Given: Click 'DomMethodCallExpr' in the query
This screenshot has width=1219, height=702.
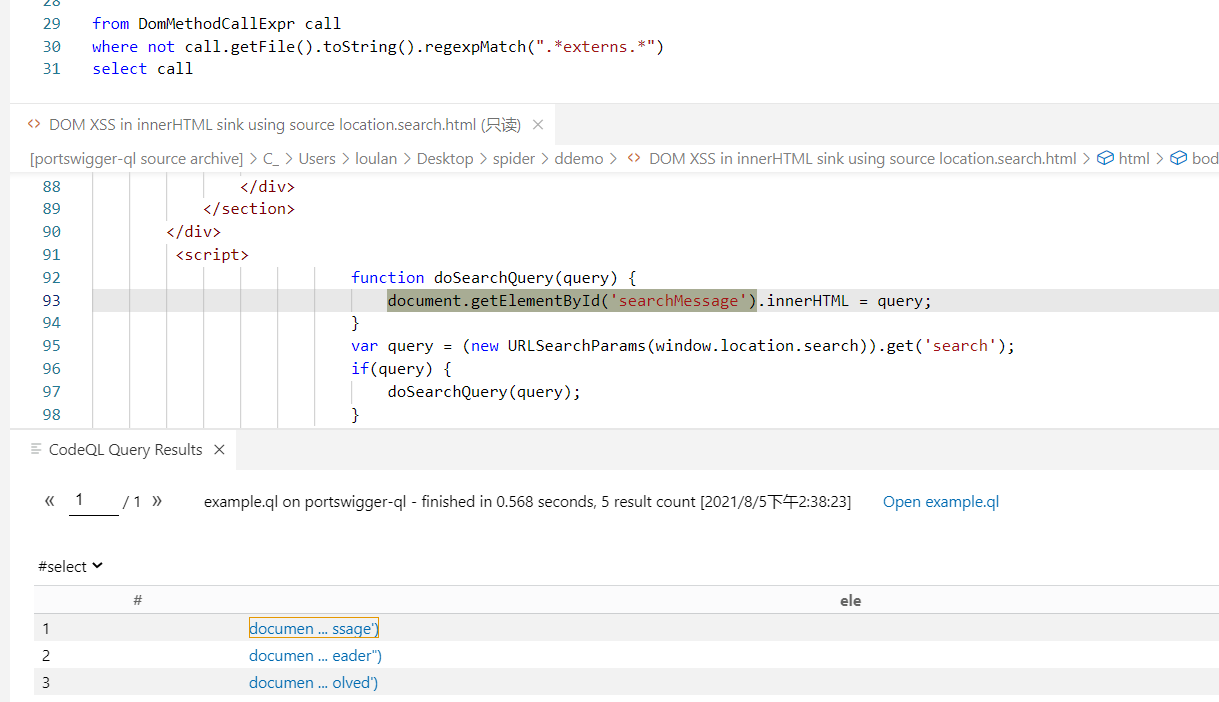Looking at the screenshot, I should click(217, 24).
